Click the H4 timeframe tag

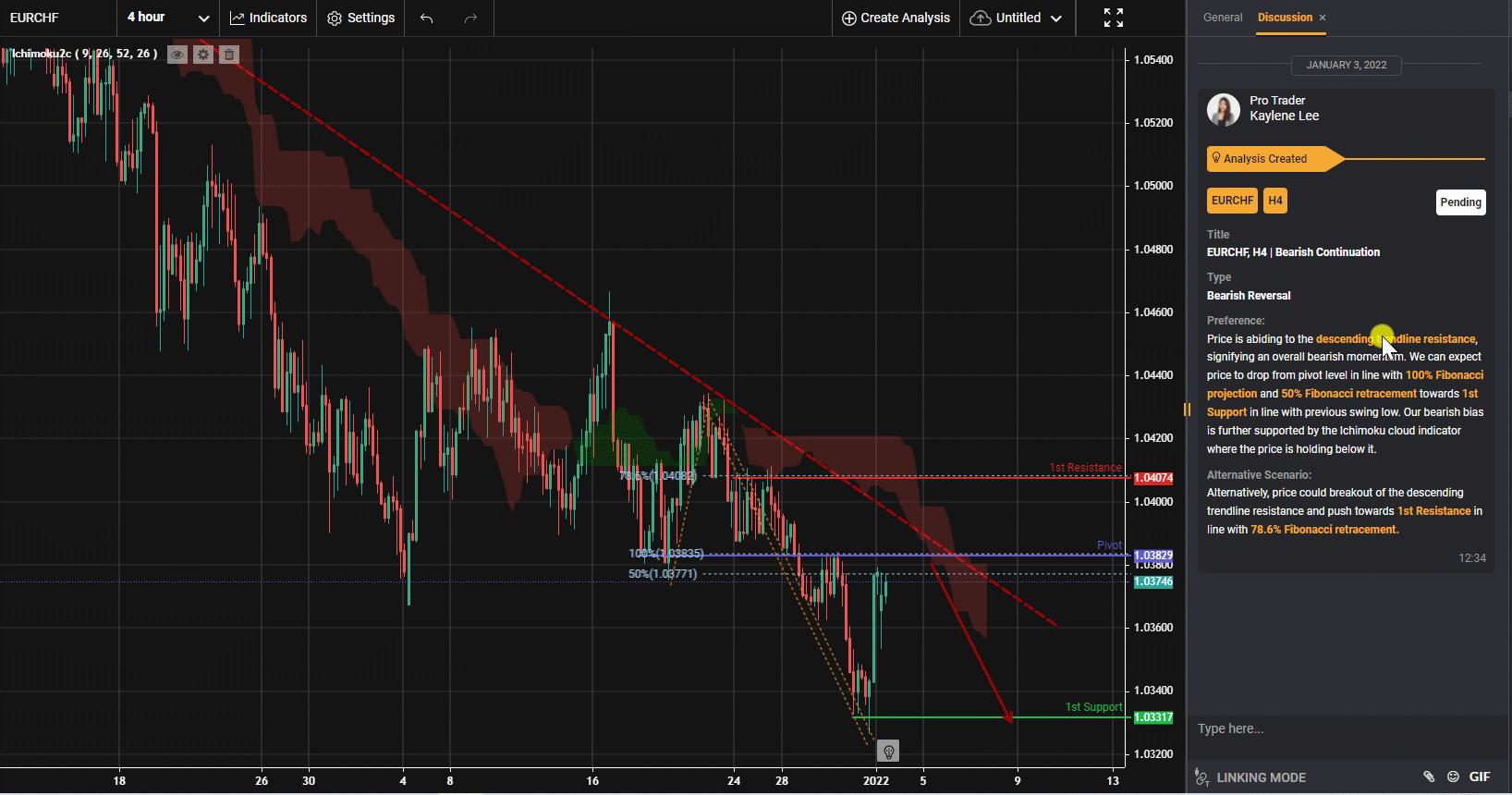(x=1275, y=201)
